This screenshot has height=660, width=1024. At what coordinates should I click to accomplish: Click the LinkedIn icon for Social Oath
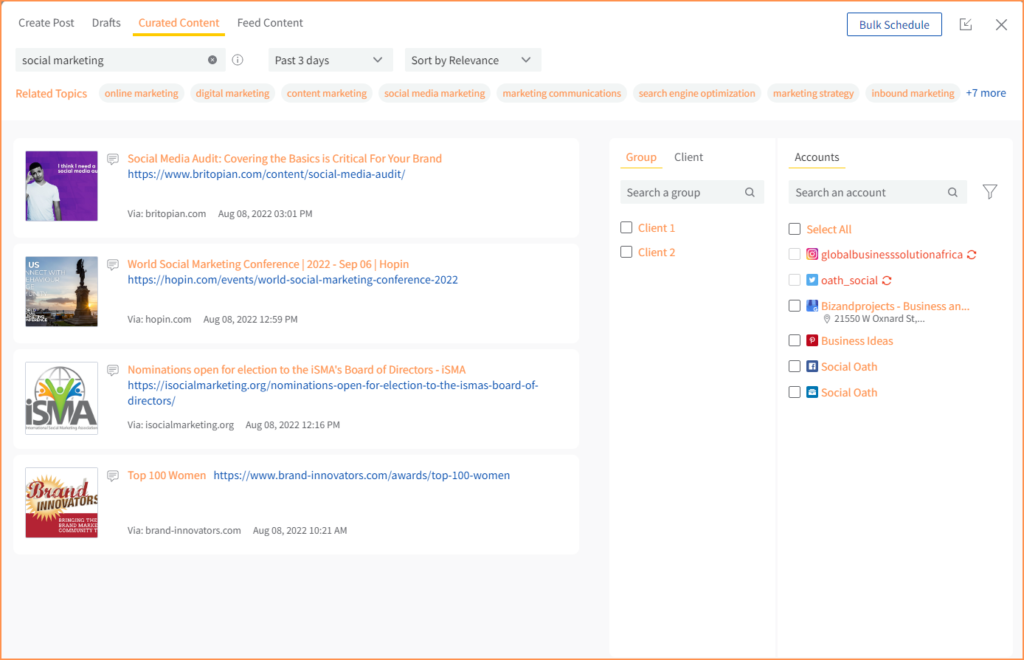click(812, 392)
